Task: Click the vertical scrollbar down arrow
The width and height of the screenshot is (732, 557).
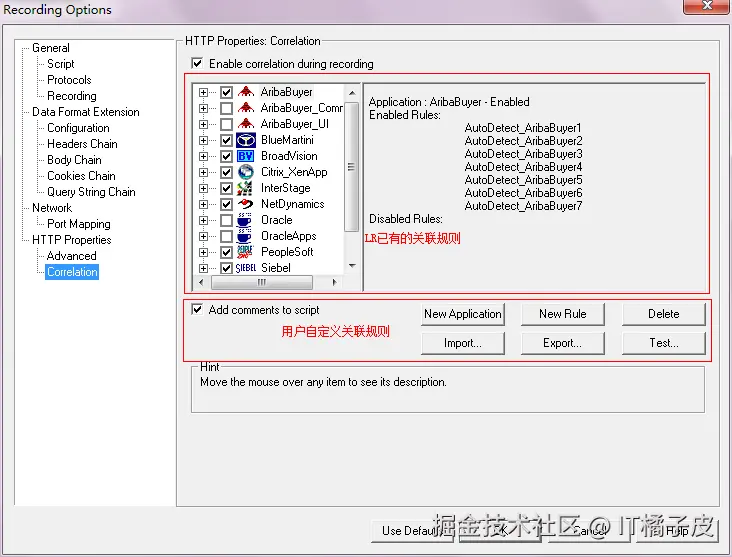Action: (x=352, y=266)
